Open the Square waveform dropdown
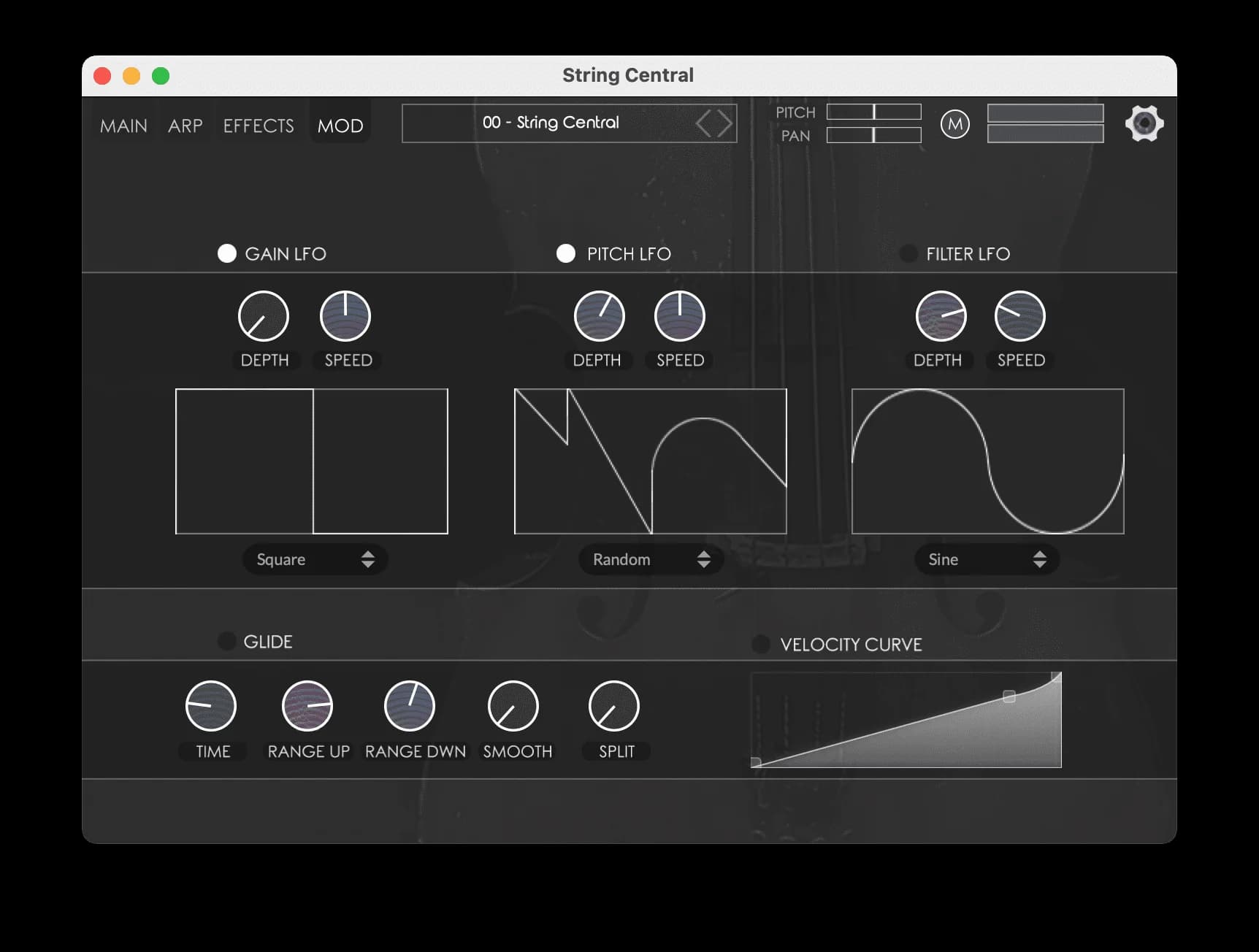The height and width of the screenshot is (952, 1259). tap(314, 559)
